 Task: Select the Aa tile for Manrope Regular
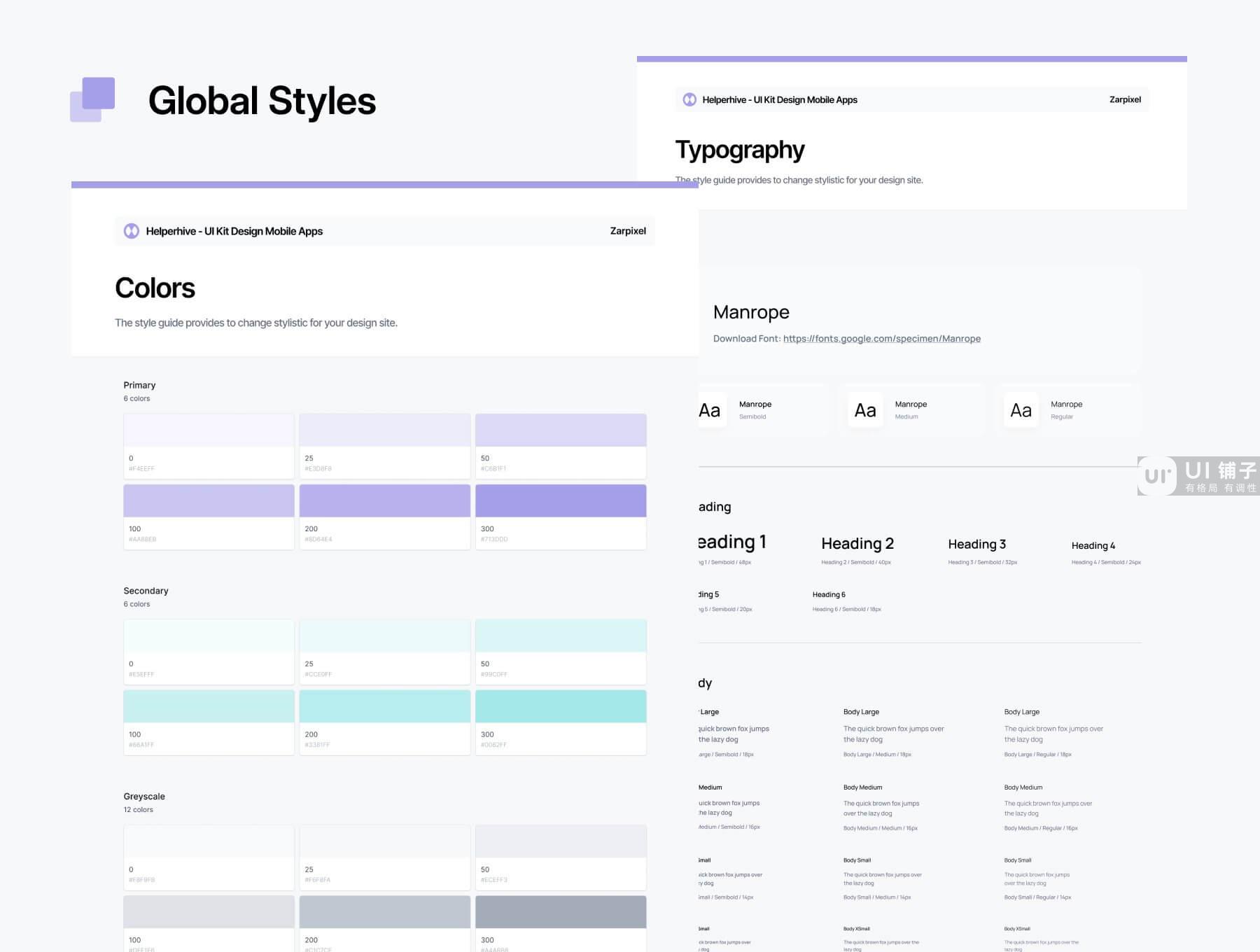(1021, 410)
